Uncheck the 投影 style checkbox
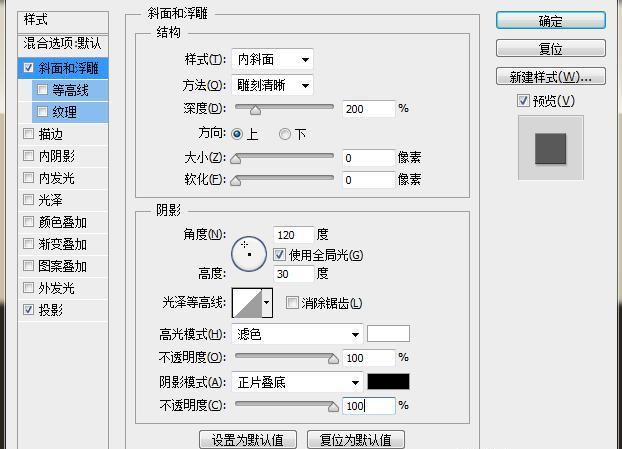 pyautogui.click(x=28, y=310)
